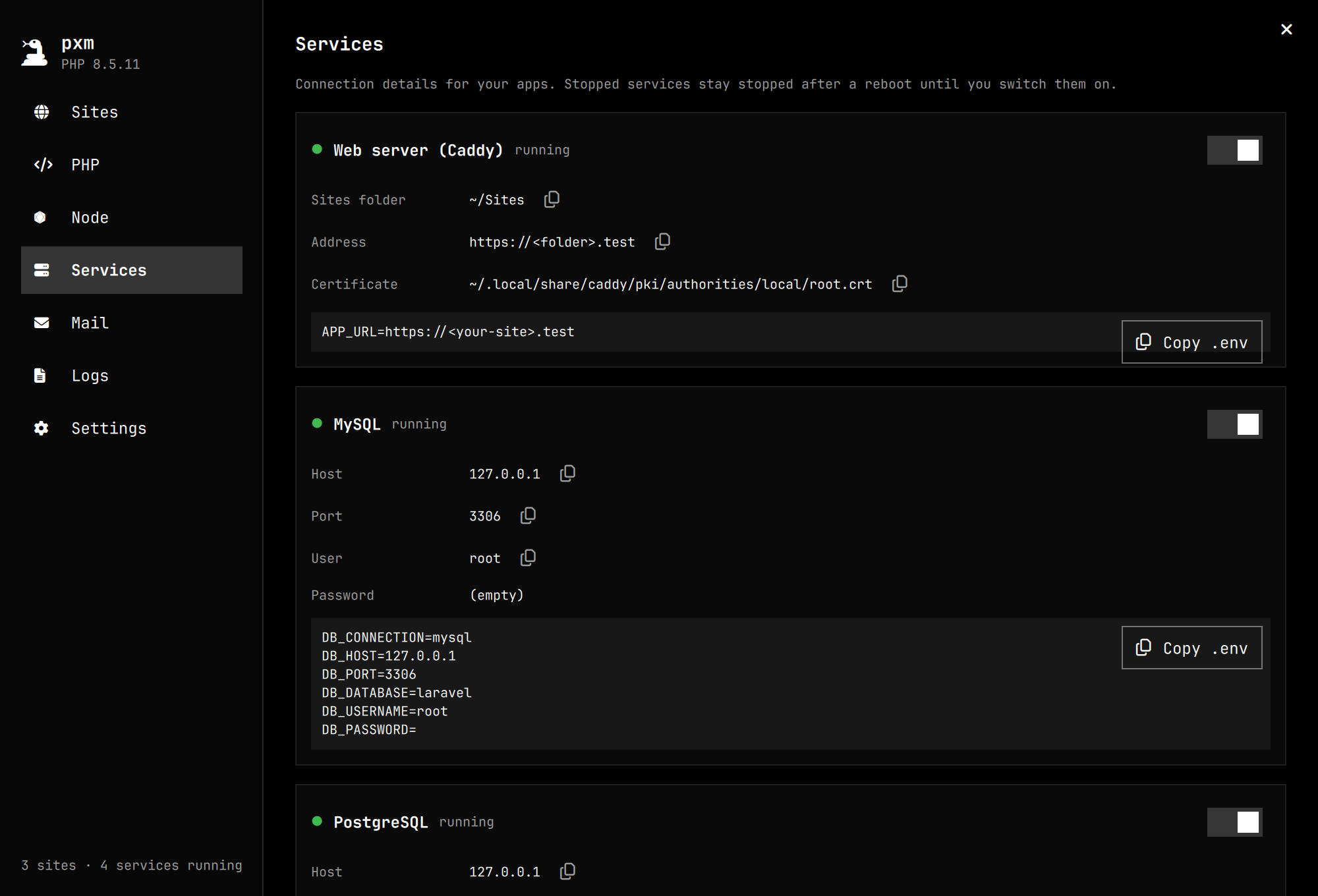Copy the PostgreSQL host value
The width and height of the screenshot is (1318, 896).
tap(567, 872)
